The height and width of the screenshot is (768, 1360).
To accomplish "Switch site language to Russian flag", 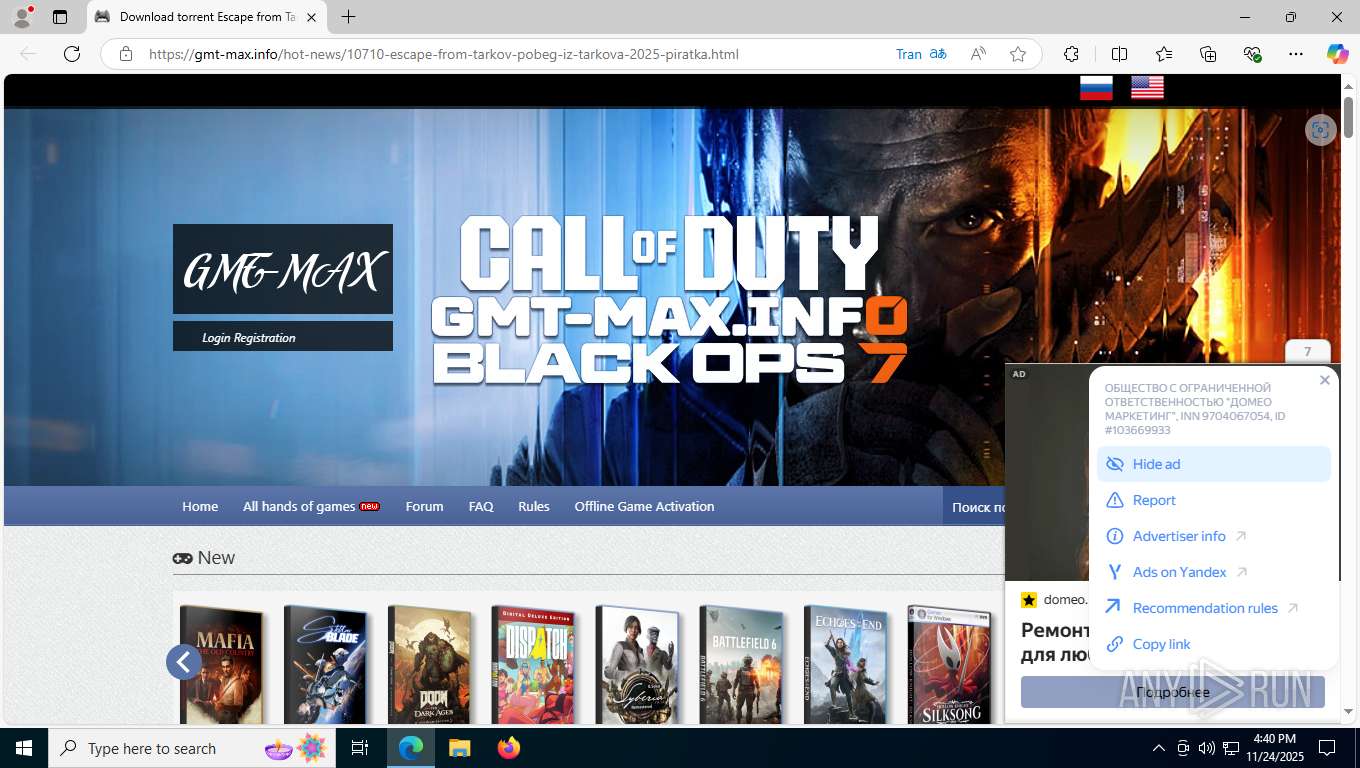I will 1096,88.
